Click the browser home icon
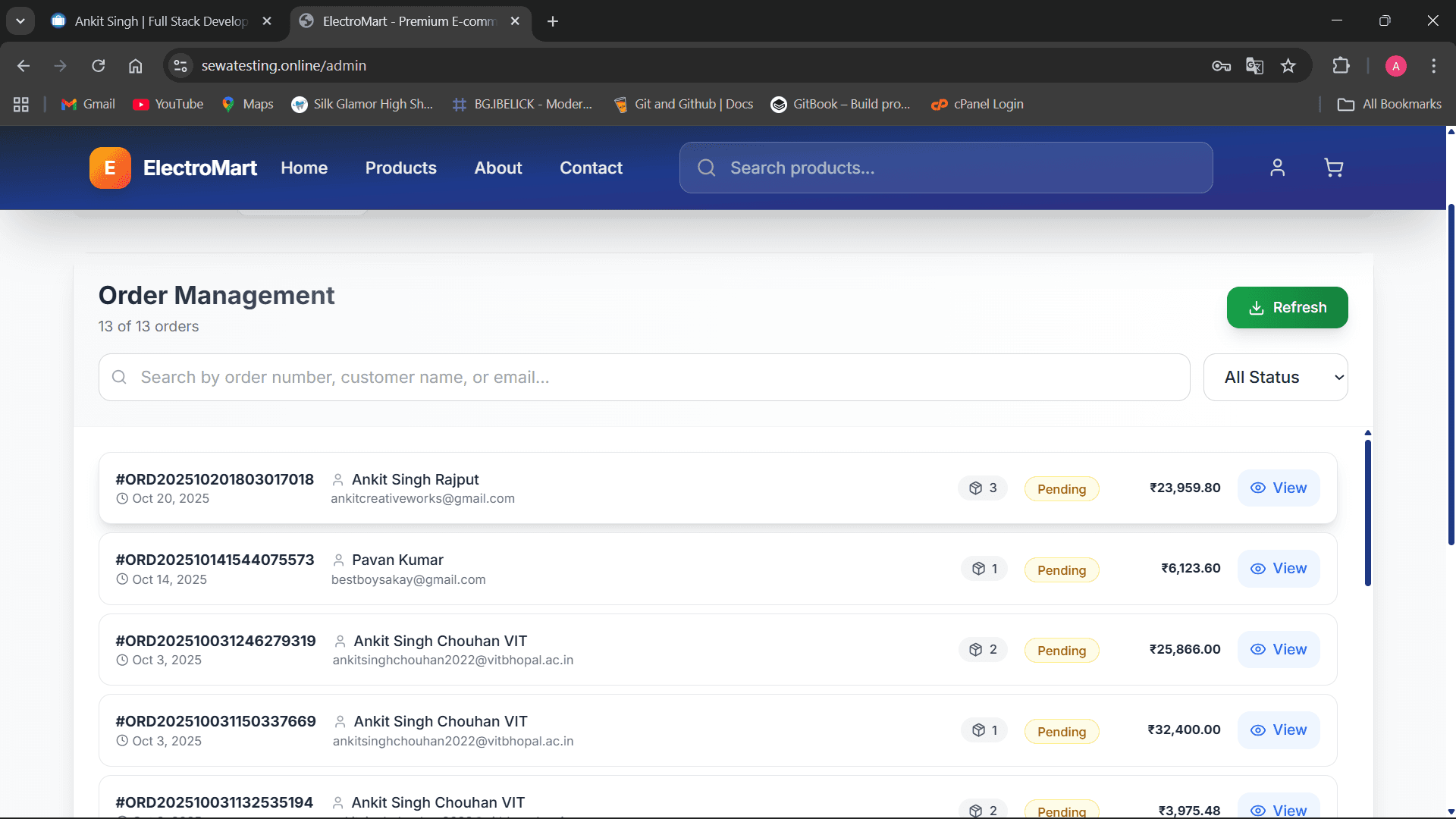This screenshot has width=1456, height=819. 135,66
